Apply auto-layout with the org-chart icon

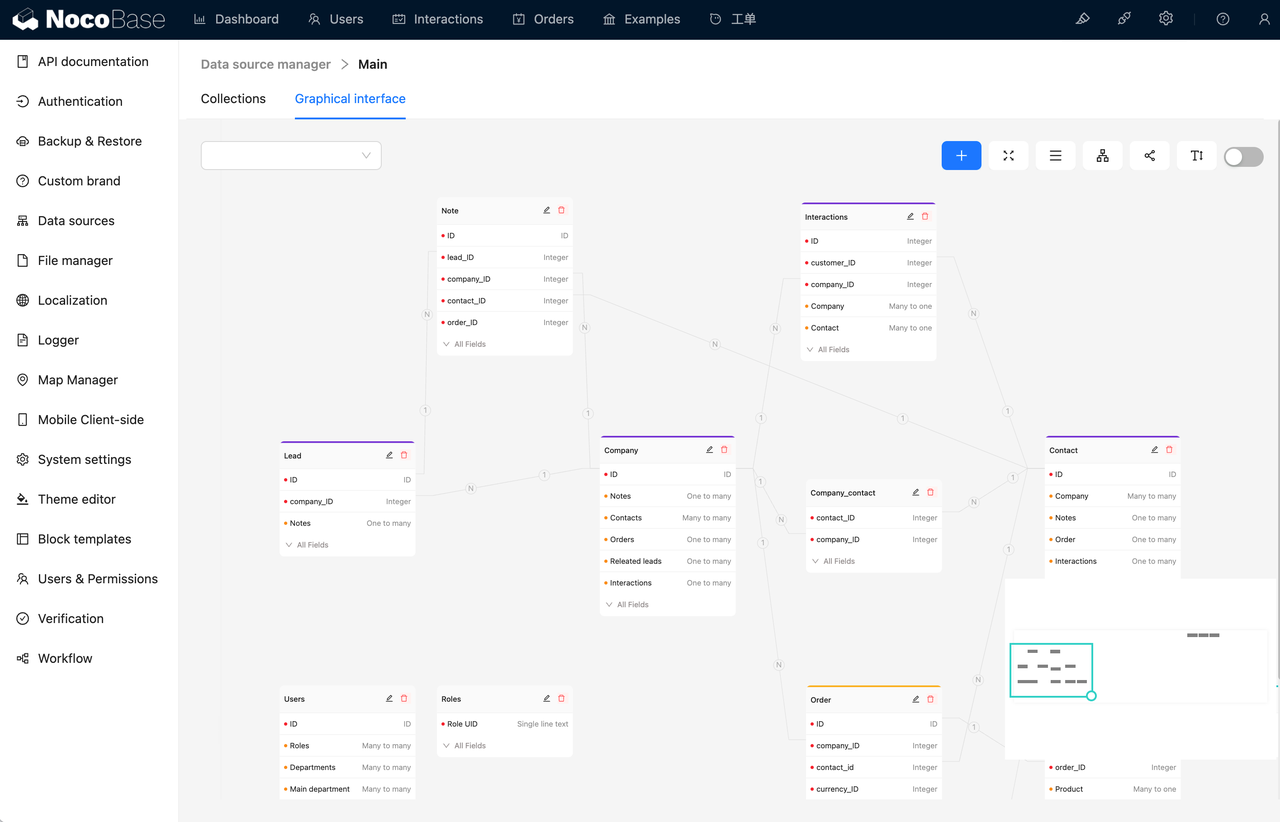[x=1102, y=155]
